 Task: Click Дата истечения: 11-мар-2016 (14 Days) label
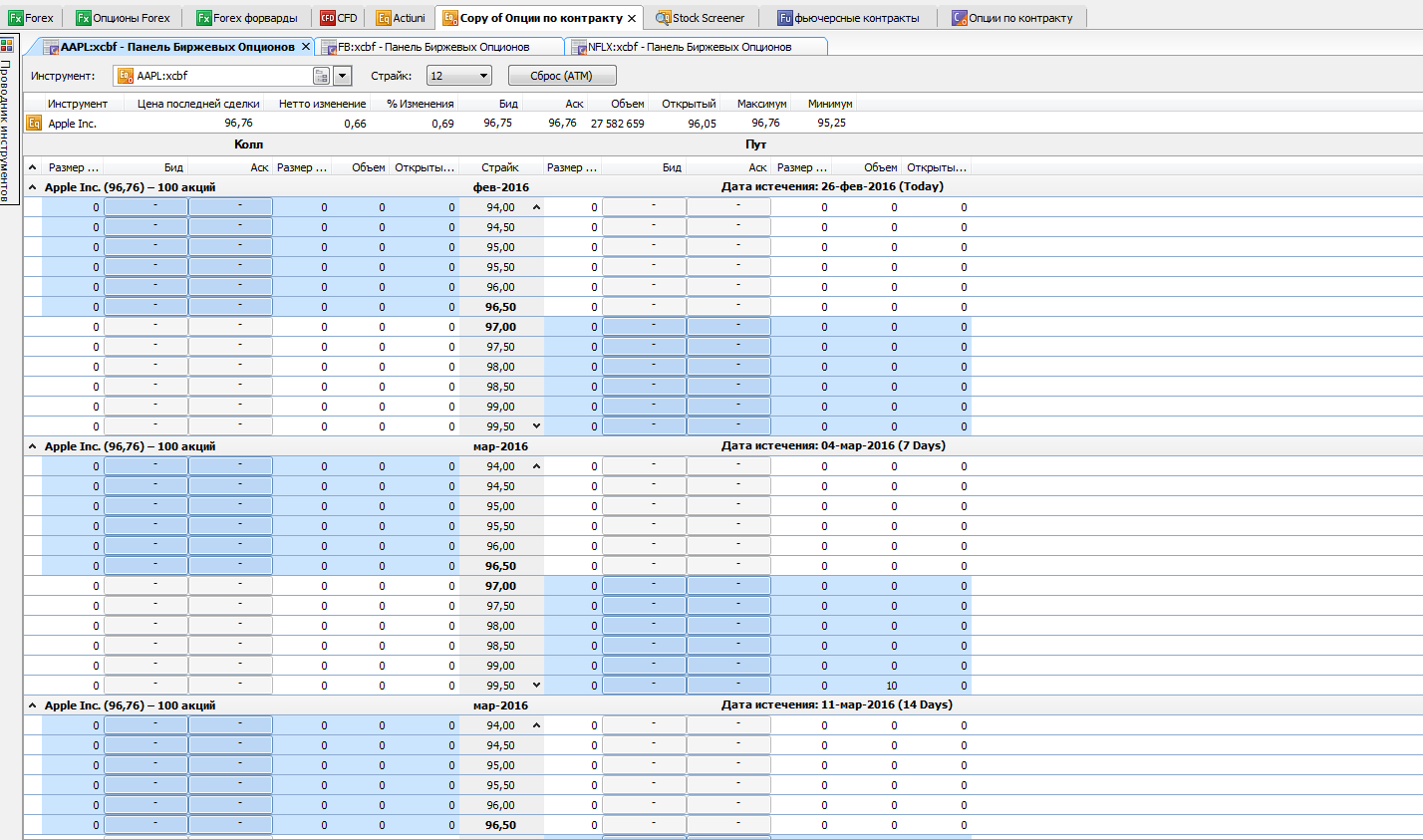click(837, 704)
